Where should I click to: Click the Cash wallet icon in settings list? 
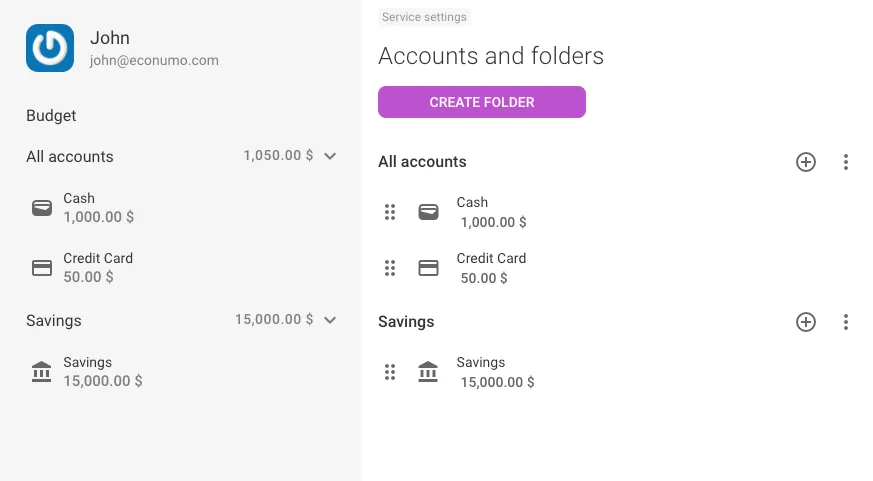pyautogui.click(x=428, y=212)
